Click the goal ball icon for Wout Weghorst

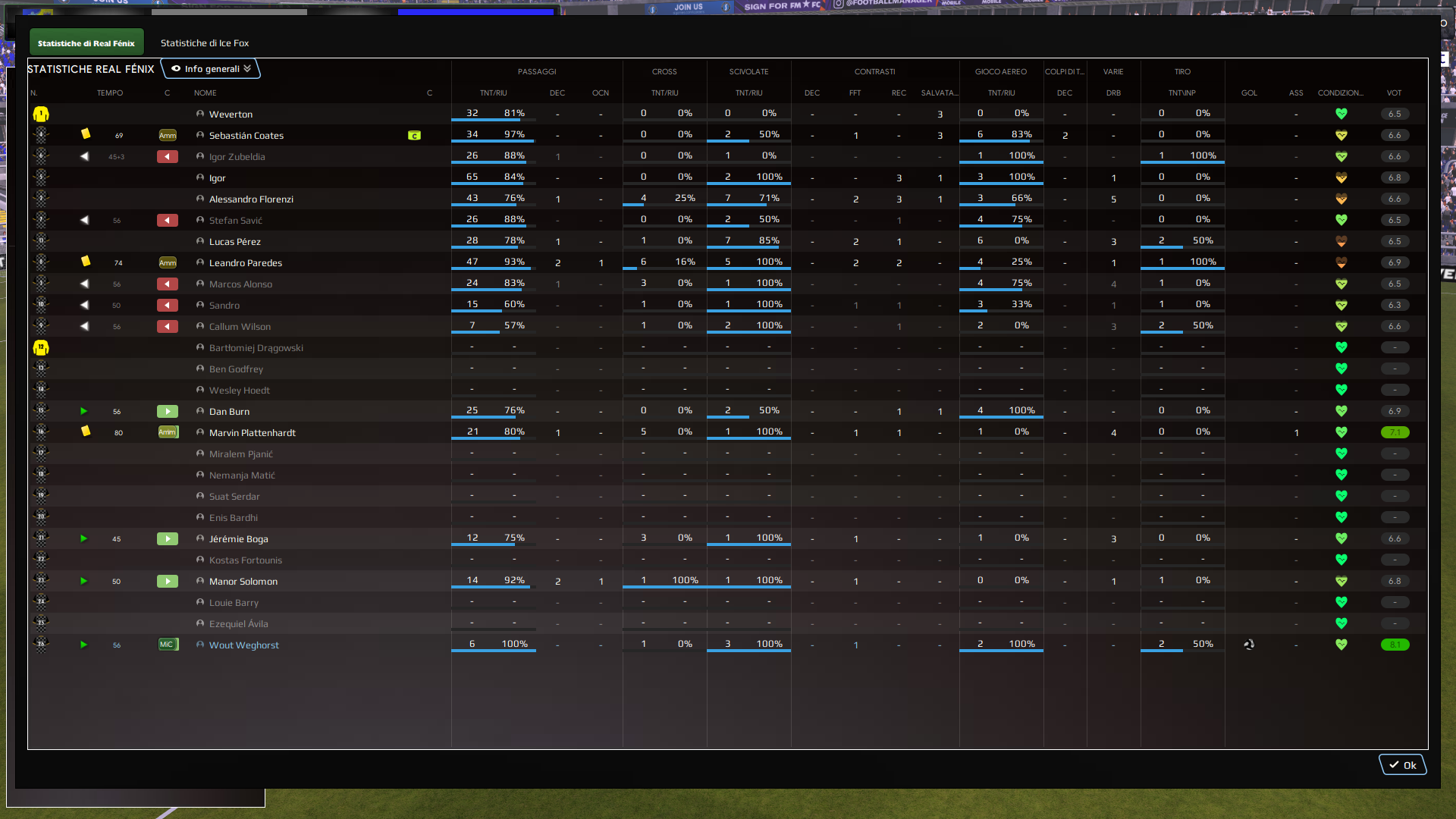(x=1249, y=645)
